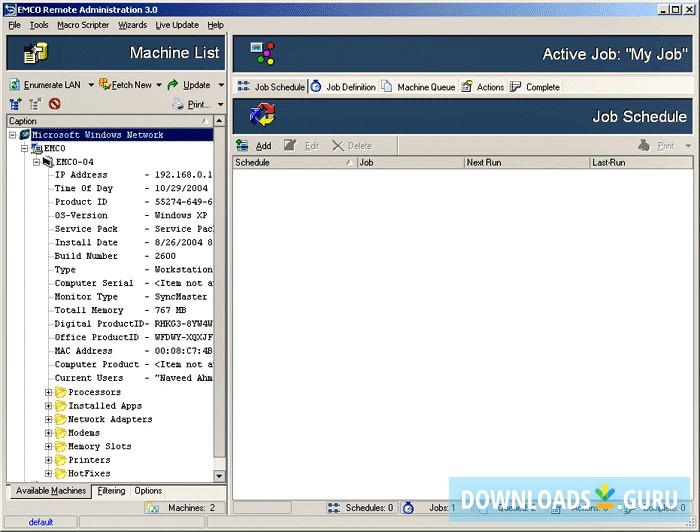Switch to the Options tab
Viewport: 700px width, 532px height.
(148, 490)
